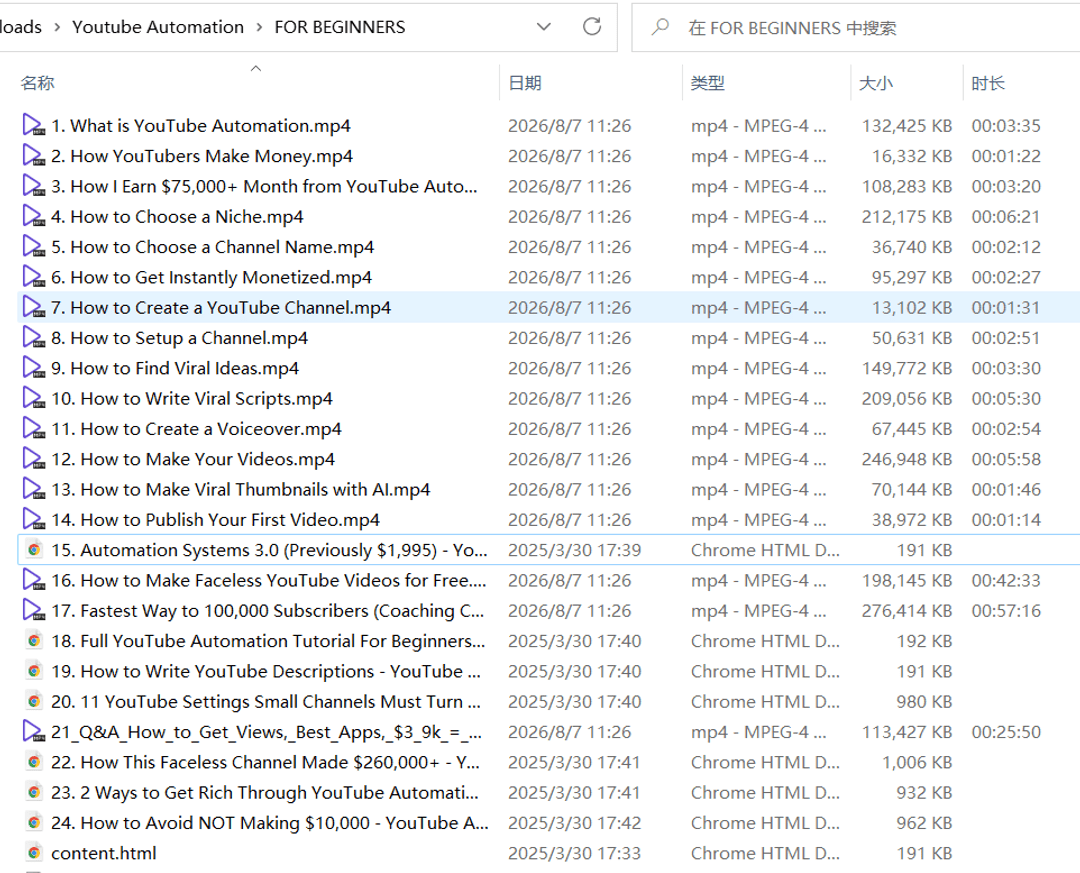Screen dimensions: 1080x873
Task: Click Chrome icon for 19. How to Write YouTube Descriptions
Action: [33, 671]
